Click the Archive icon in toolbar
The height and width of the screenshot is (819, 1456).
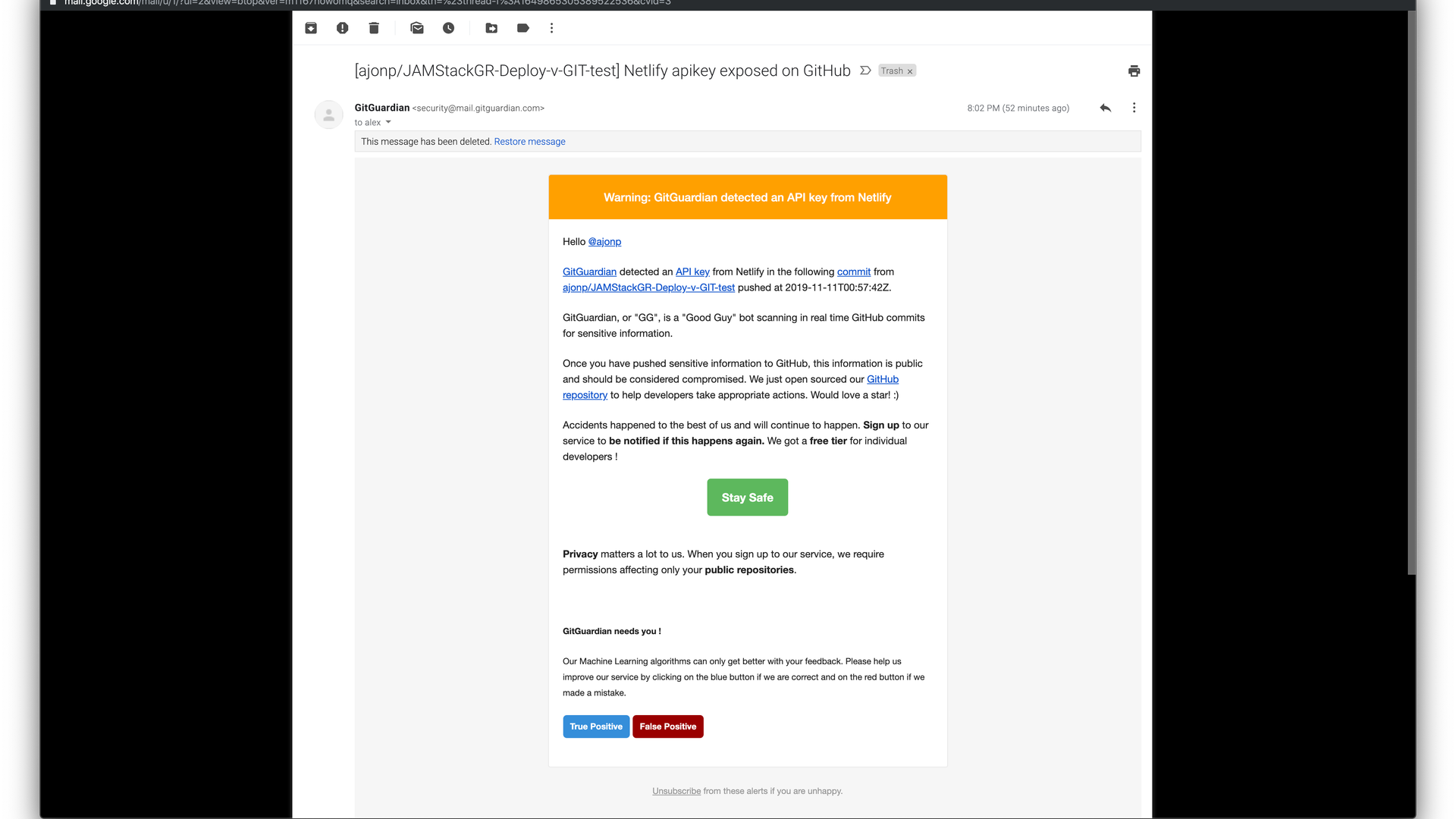click(311, 28)
